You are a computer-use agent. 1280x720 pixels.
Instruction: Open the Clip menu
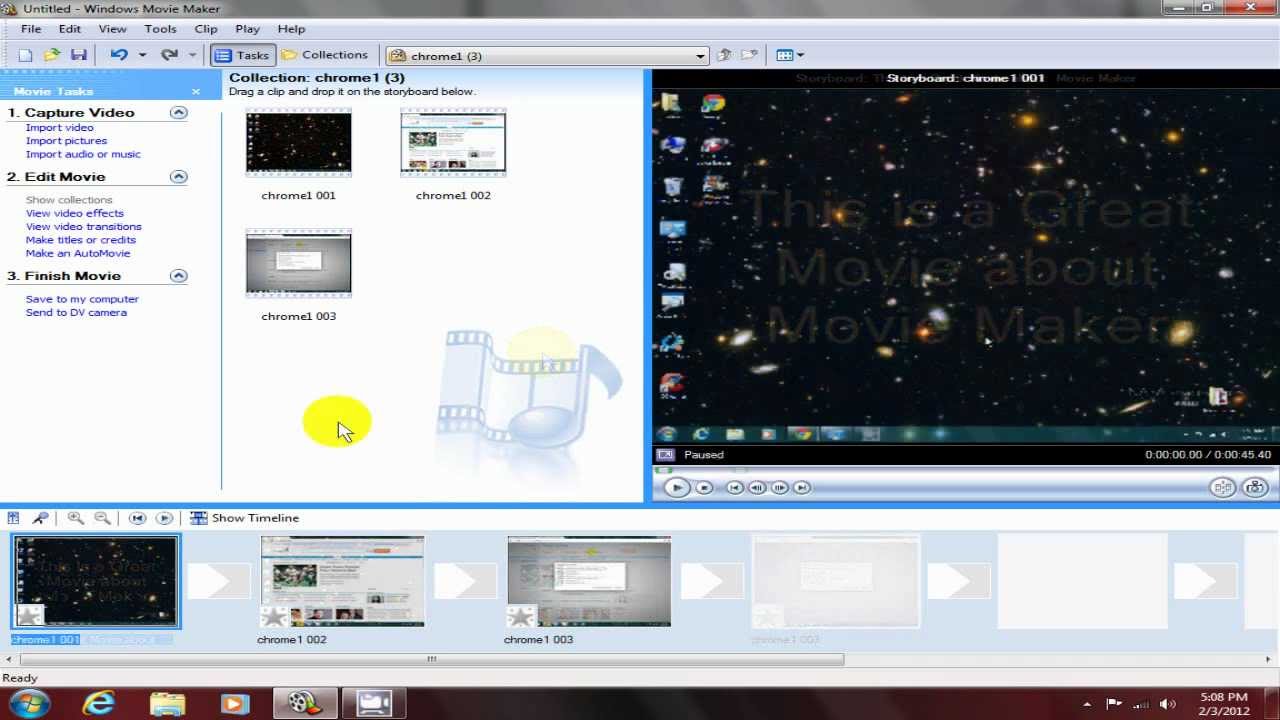(x=206, y=29)
